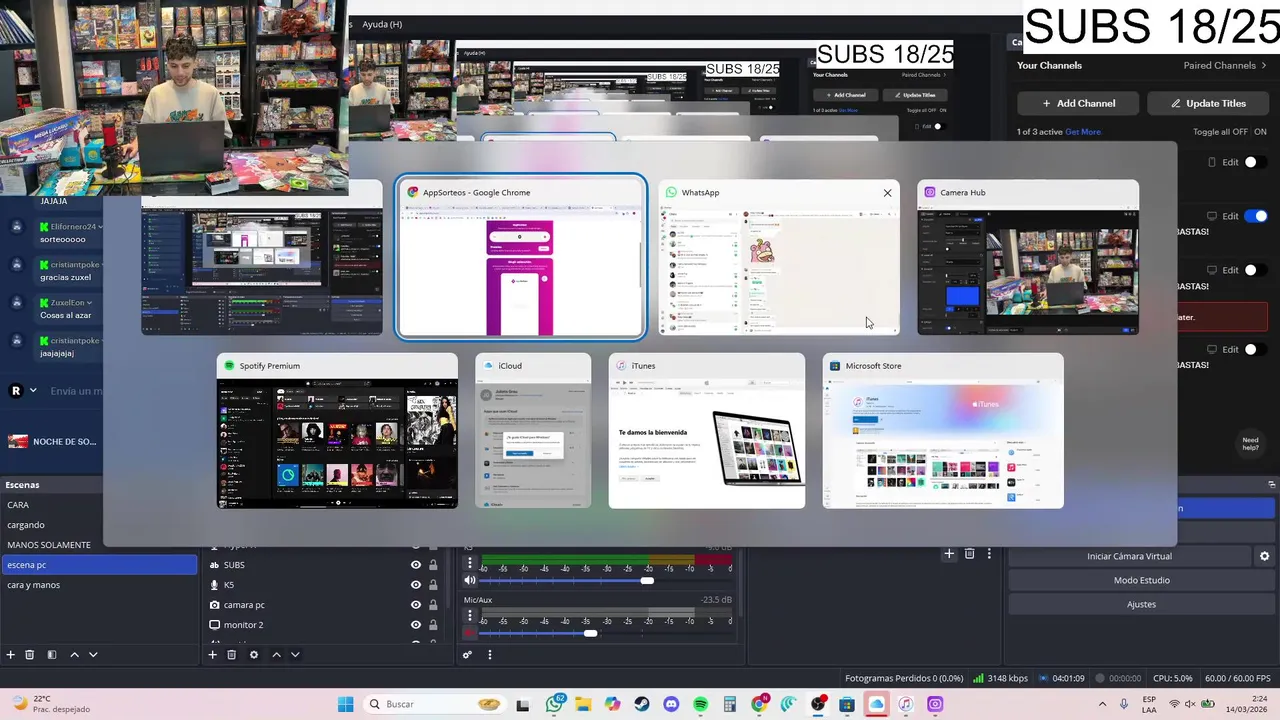Open virtual camera settings gear

pos(1264,556)
